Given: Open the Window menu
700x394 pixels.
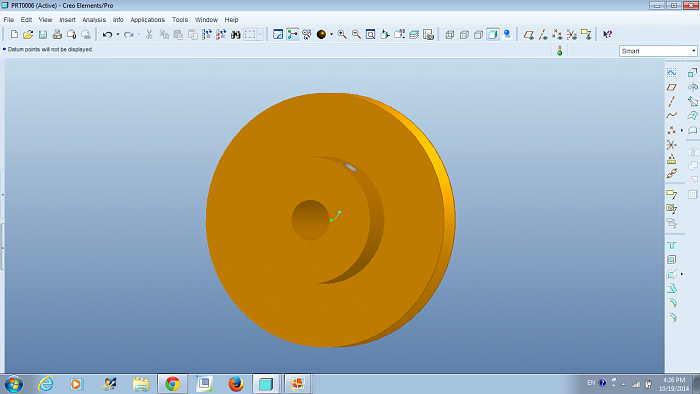Looking at the screenshot, I should coord(206,20).
